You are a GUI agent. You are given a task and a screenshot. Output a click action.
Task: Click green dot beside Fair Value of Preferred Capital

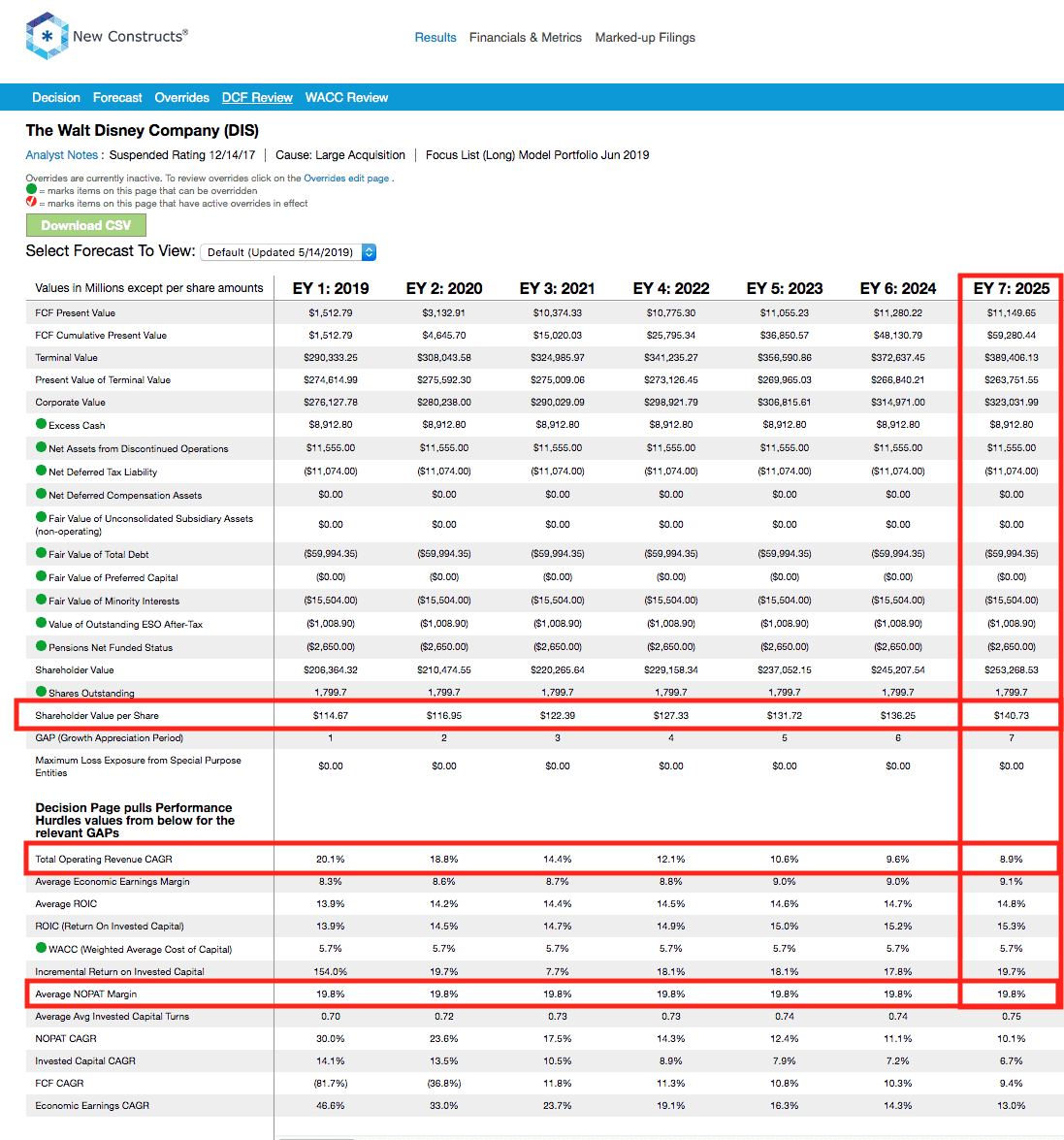pos(41,575)
